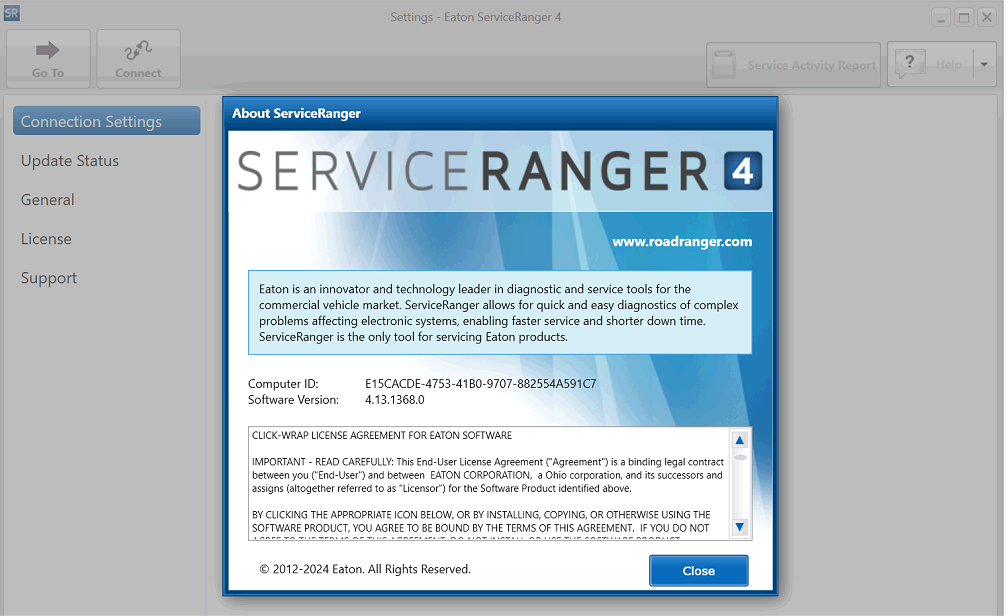Click license scrollbar down arrow

(x=740, y=526)
